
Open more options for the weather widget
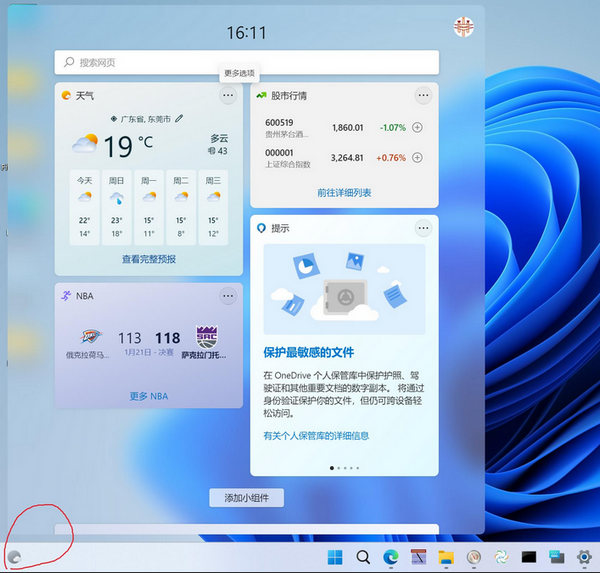(x=228, y=96)
